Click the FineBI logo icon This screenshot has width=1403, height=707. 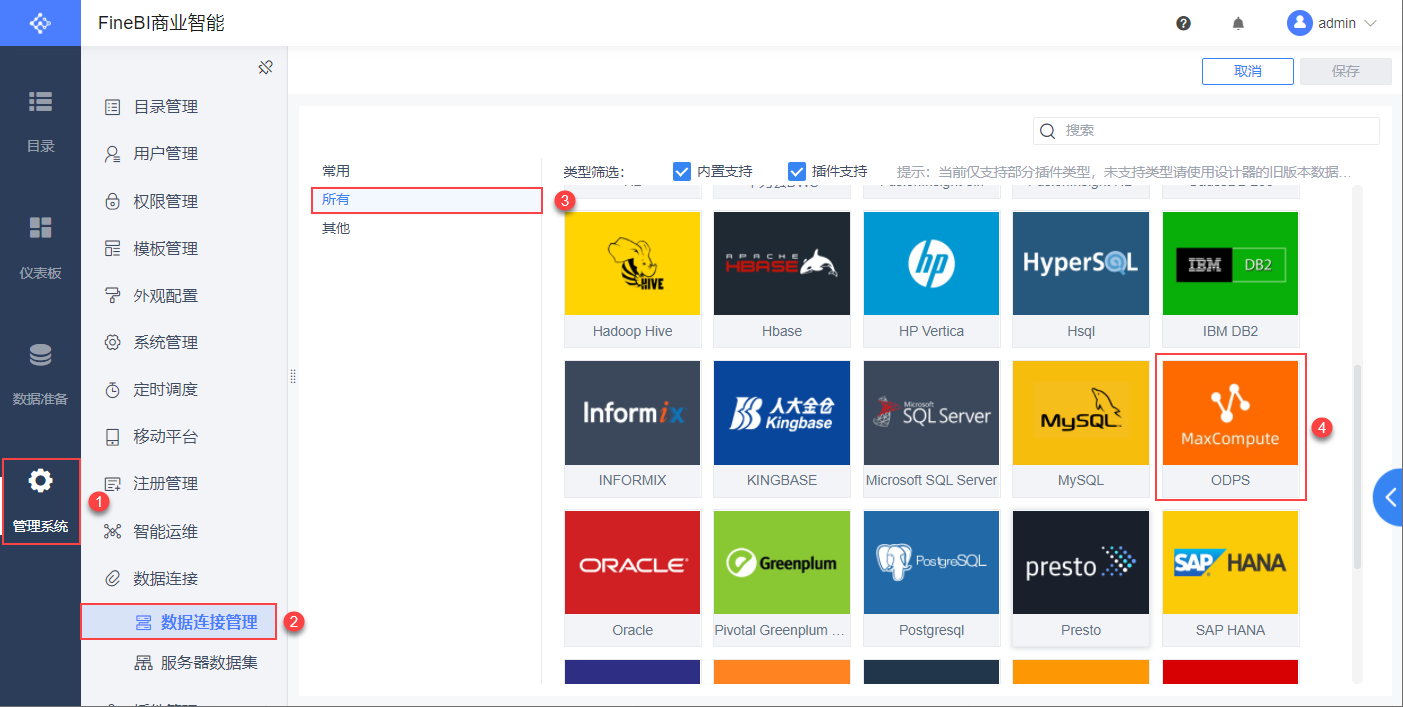(x=40, y=23)
